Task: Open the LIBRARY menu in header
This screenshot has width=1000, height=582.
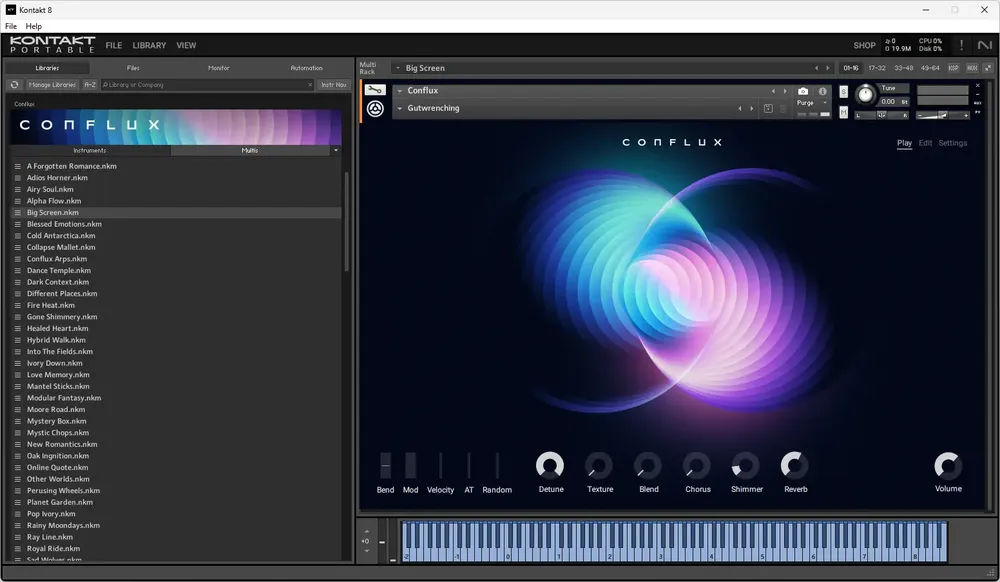Action: [149, 45]
